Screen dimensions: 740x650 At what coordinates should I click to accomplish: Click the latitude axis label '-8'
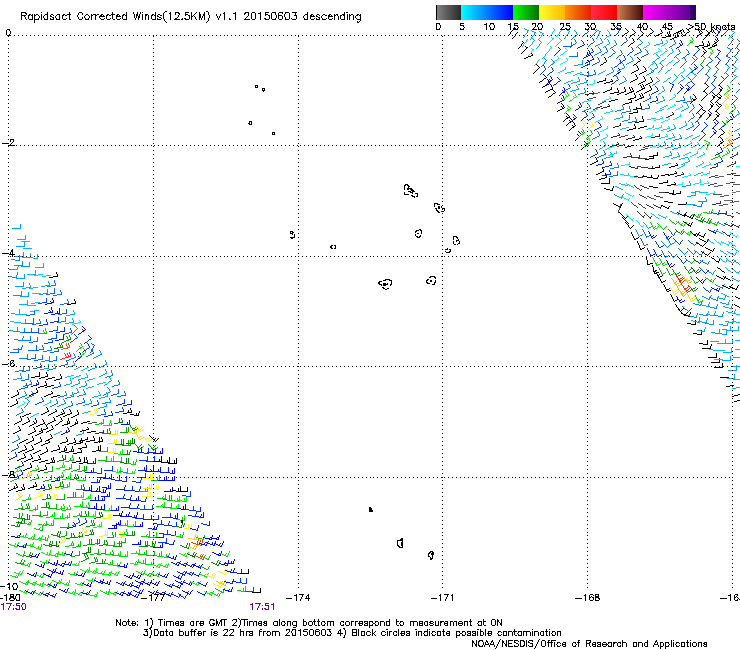(8, 474)
